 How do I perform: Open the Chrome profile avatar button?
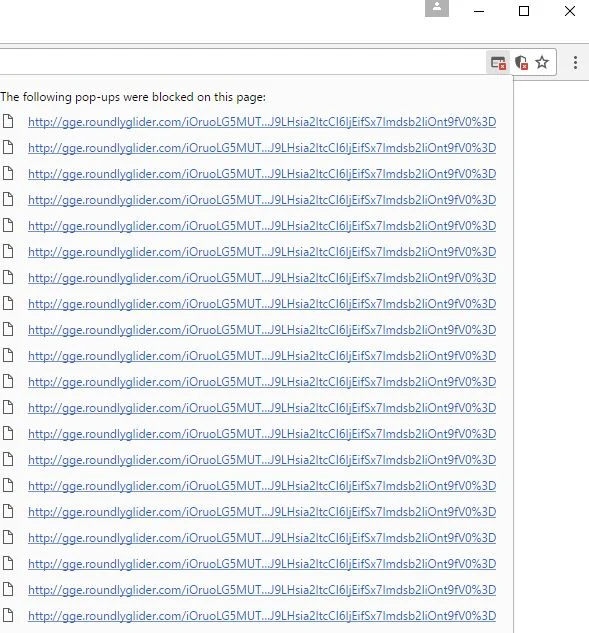point(437,8)
